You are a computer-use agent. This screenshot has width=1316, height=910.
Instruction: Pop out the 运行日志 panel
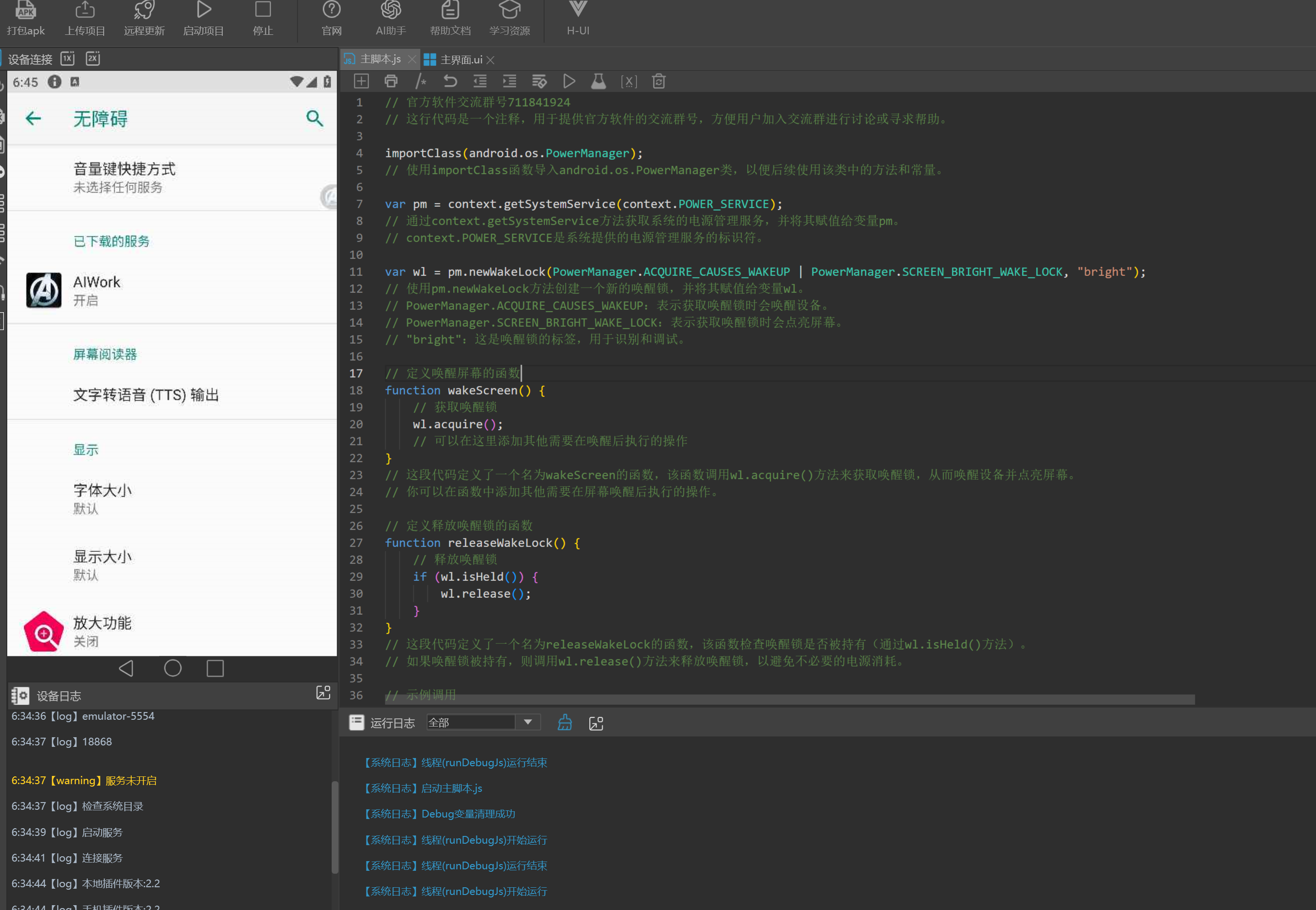[596, 723]
